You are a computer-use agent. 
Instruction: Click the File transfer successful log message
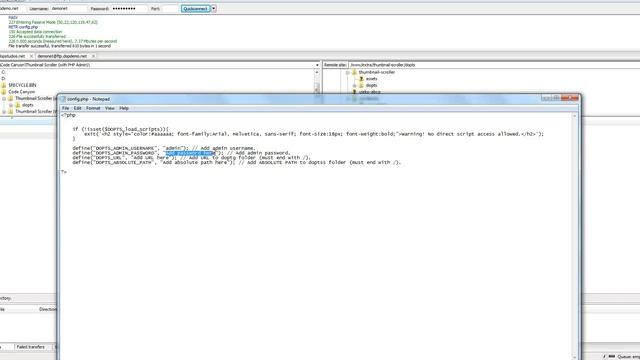(60, 46)
